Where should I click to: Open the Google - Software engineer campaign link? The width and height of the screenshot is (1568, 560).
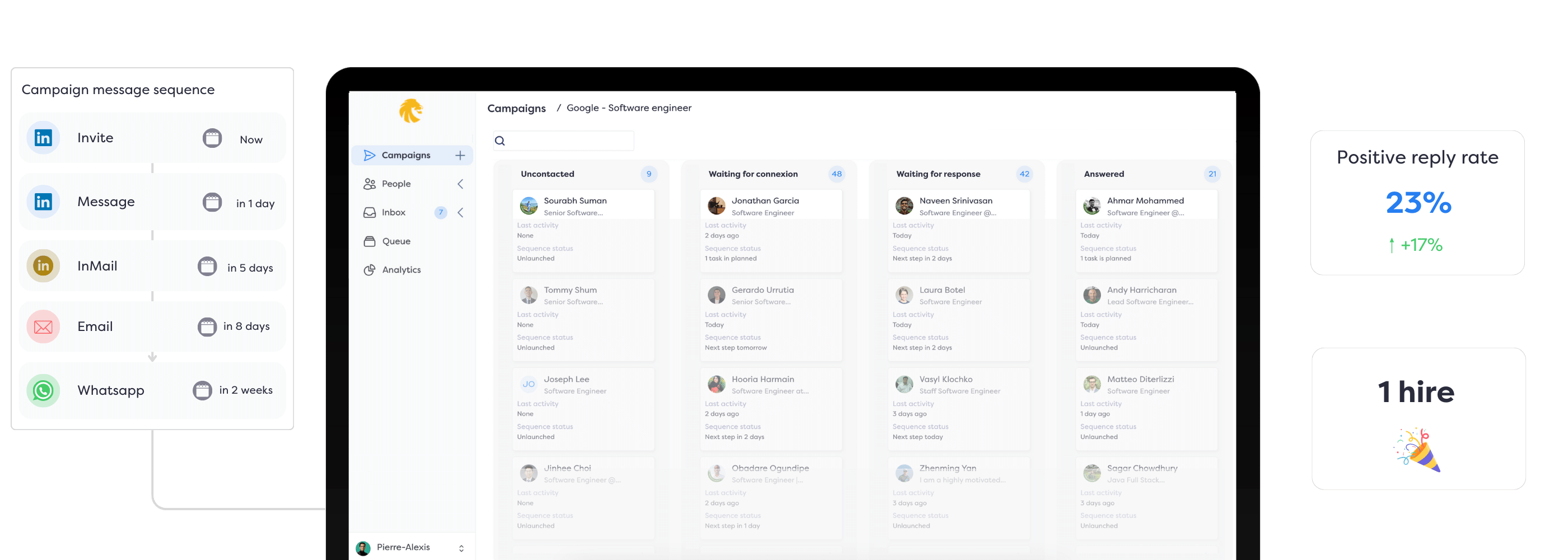point(629,108)
